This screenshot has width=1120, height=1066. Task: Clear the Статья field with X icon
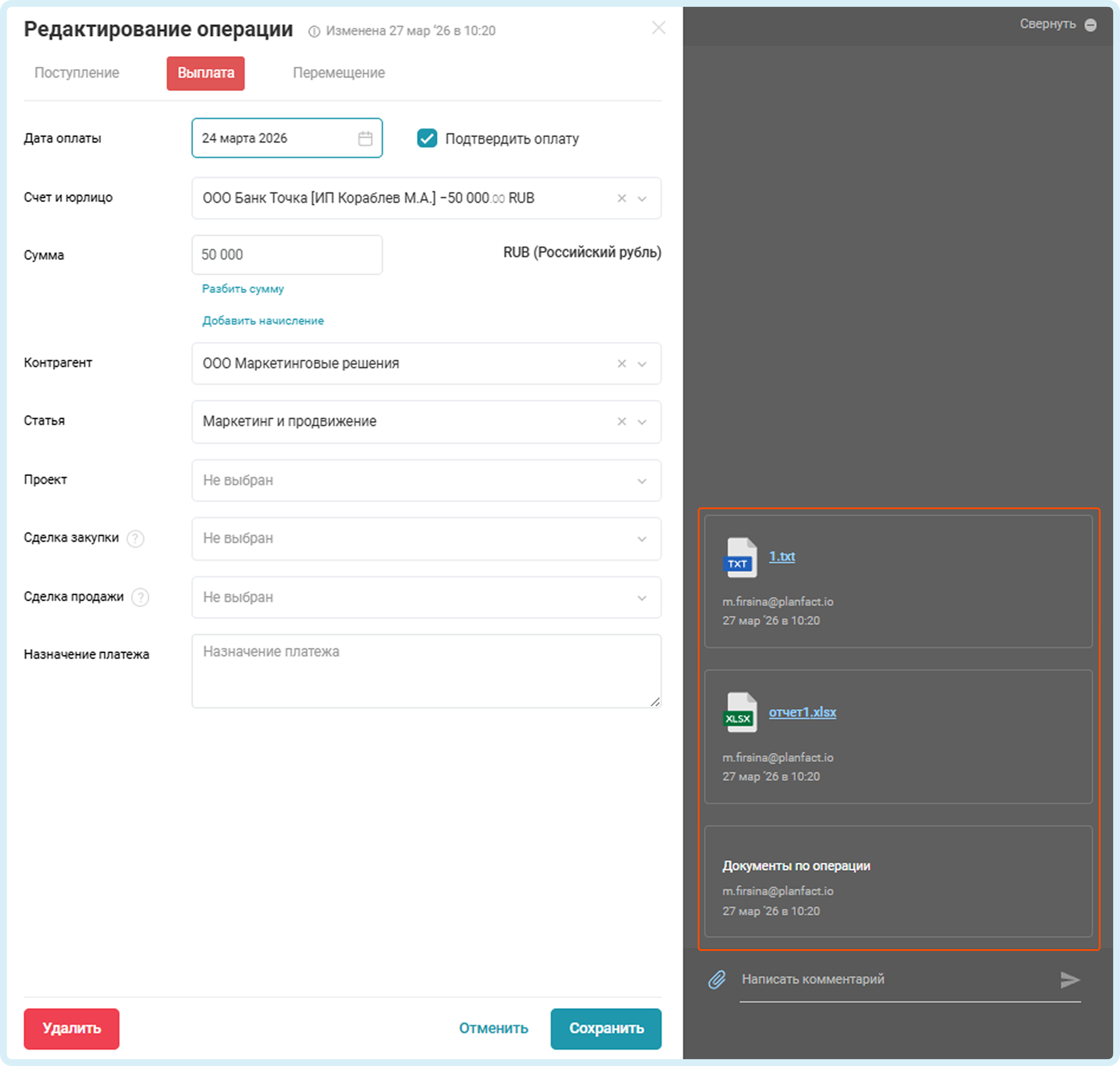622,422
